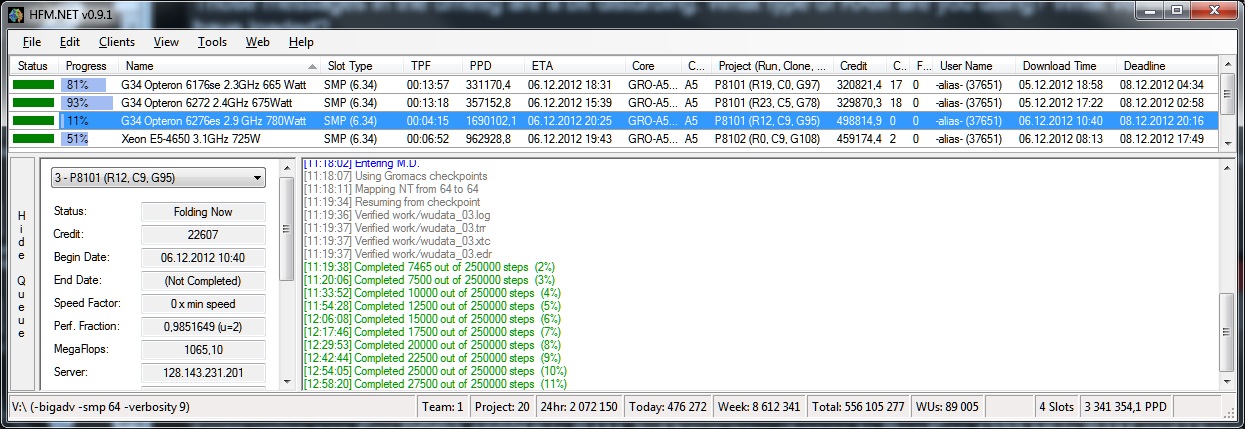Sort by the ETA column header

coord(575,66)
